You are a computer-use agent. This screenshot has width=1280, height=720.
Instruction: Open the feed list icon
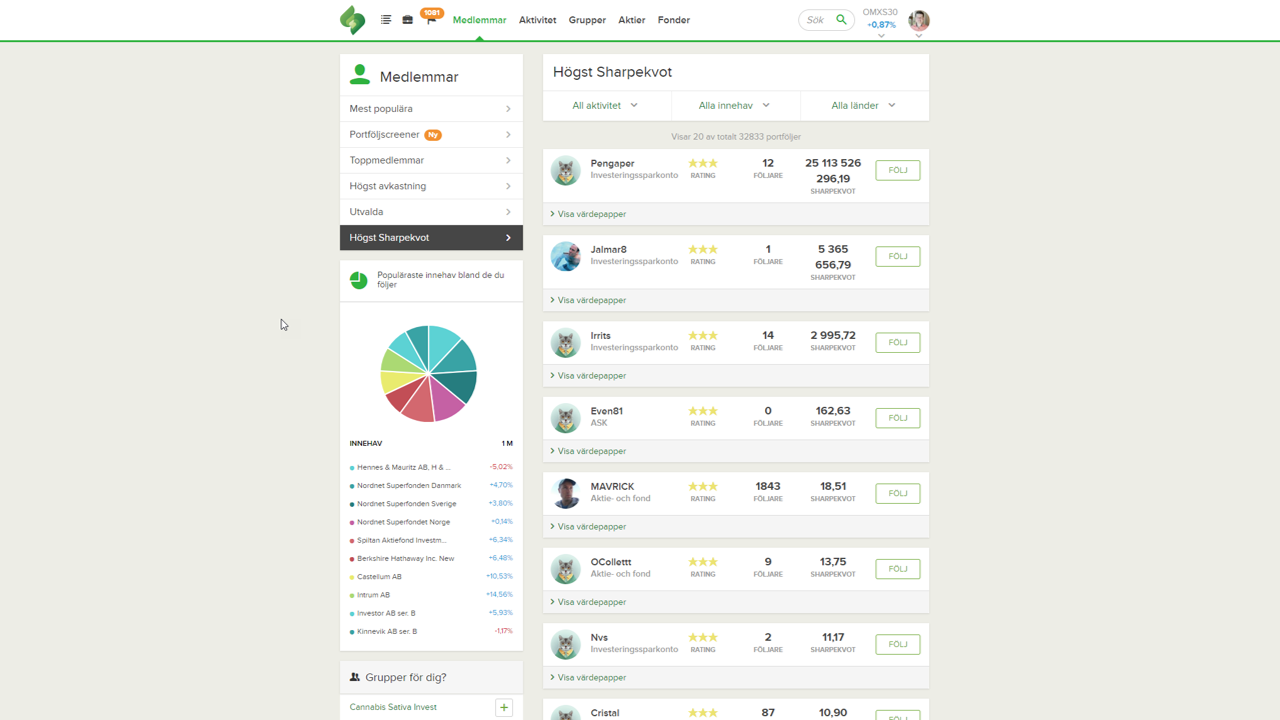click(x=386, y=20)
